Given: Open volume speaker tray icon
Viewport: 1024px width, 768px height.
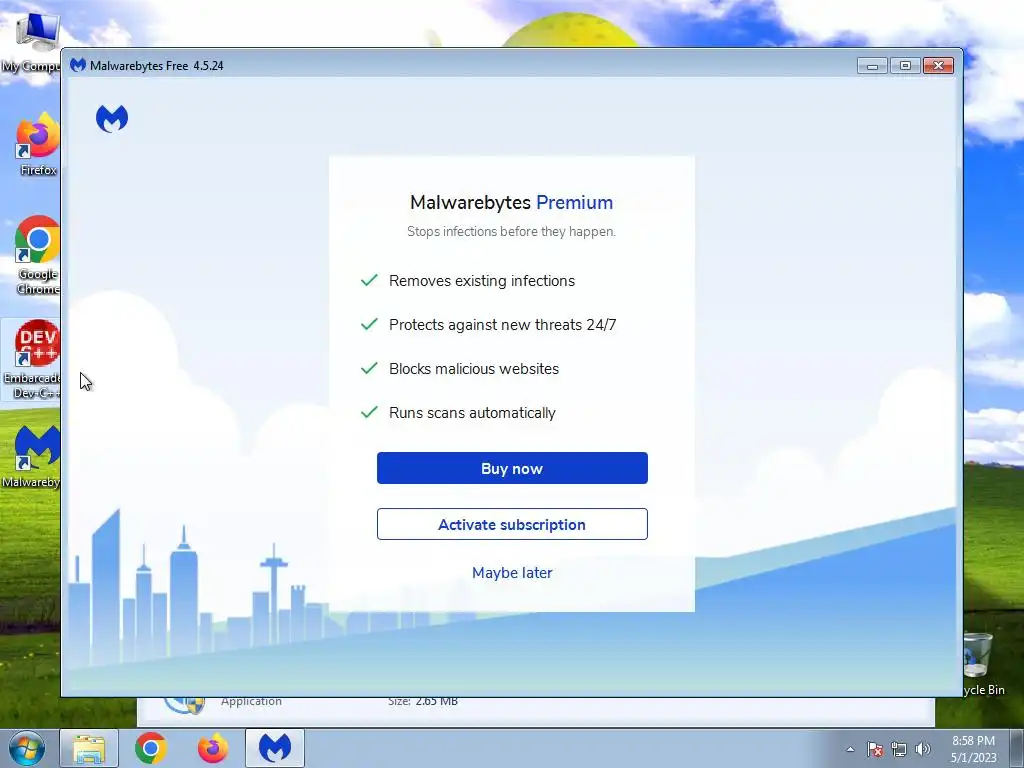Looking at the screenshot, I should click(923, 749).
